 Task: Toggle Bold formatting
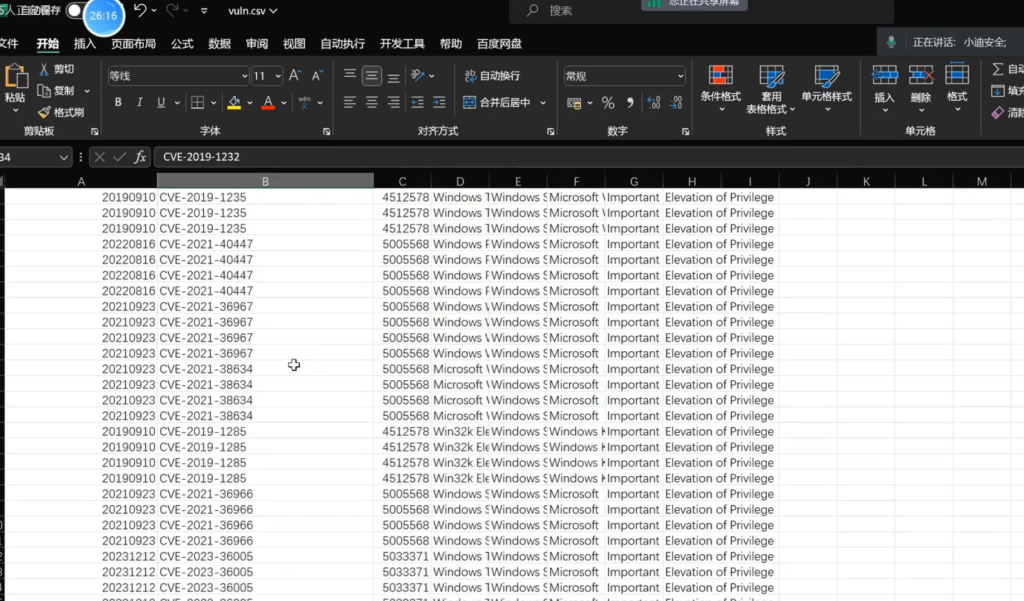(118, 103)
